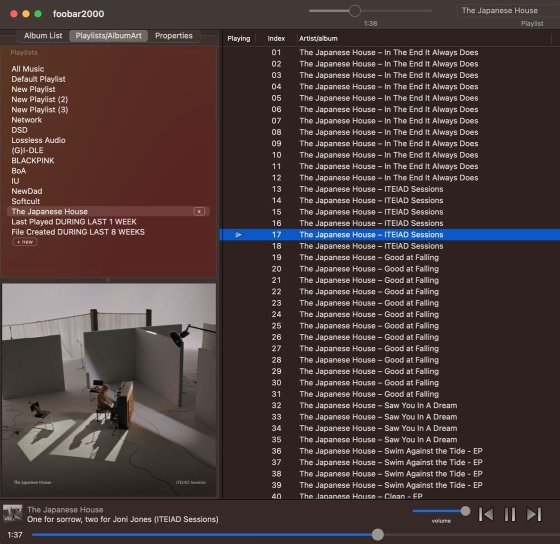This screenshot has width=560, height=544.
Task: Switch to the Album List tab
Action: pos(43,36)
